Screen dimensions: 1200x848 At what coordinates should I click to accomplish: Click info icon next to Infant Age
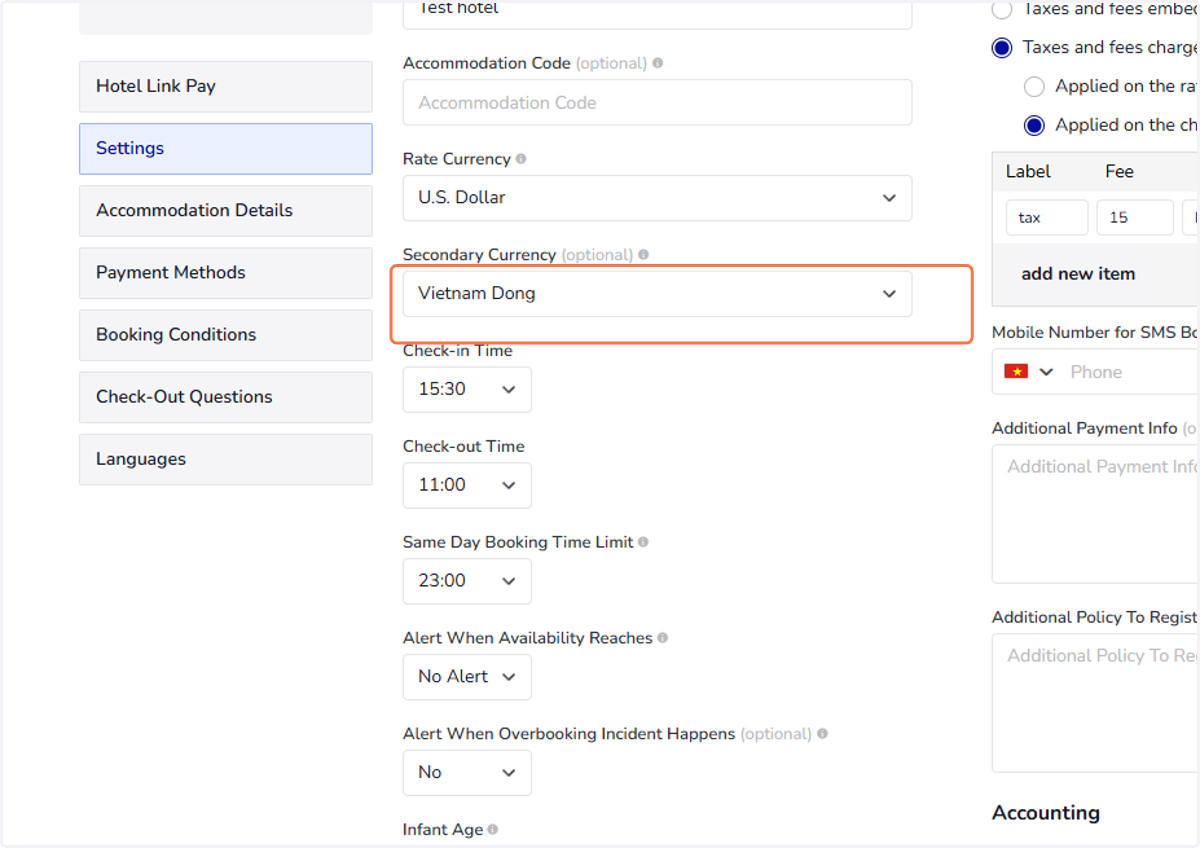click(493, 830)
